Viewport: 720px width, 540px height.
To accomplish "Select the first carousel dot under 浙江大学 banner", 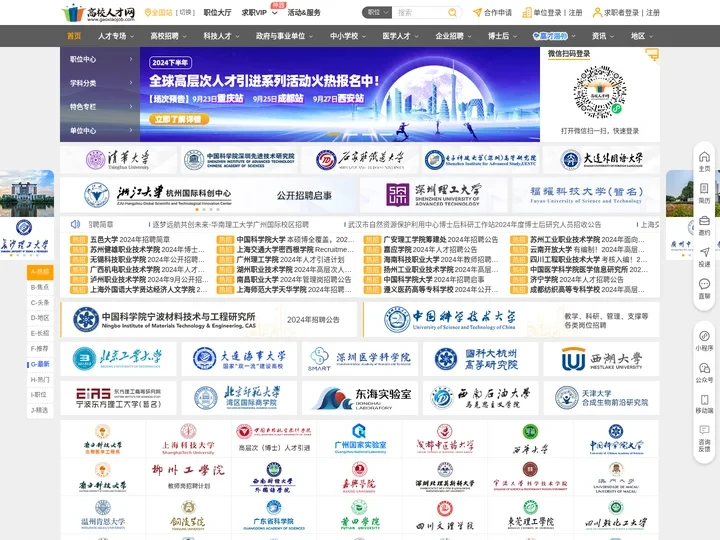I will [x=197, y=209].
